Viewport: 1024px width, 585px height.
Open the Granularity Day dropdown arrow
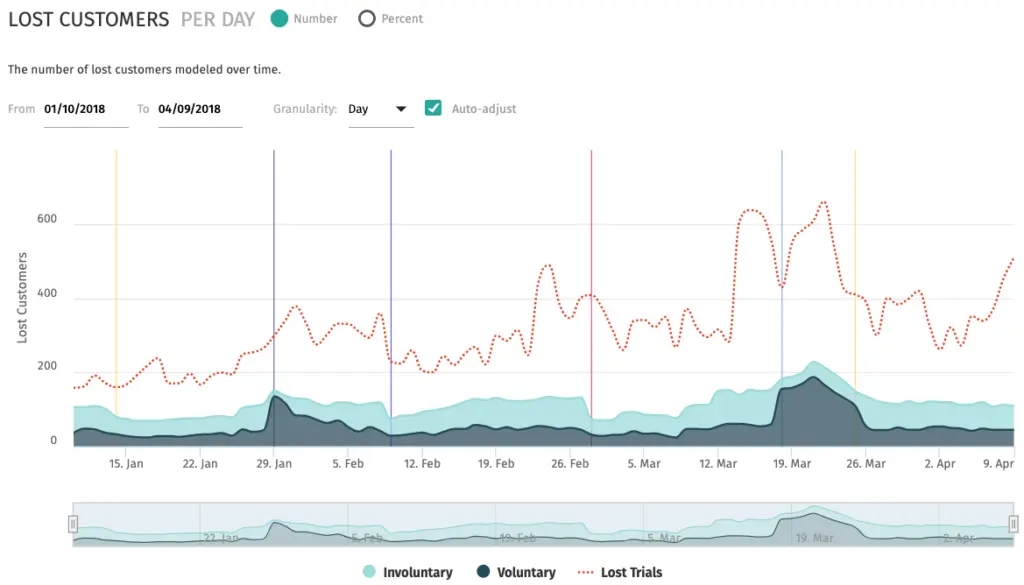coord(401,109)
